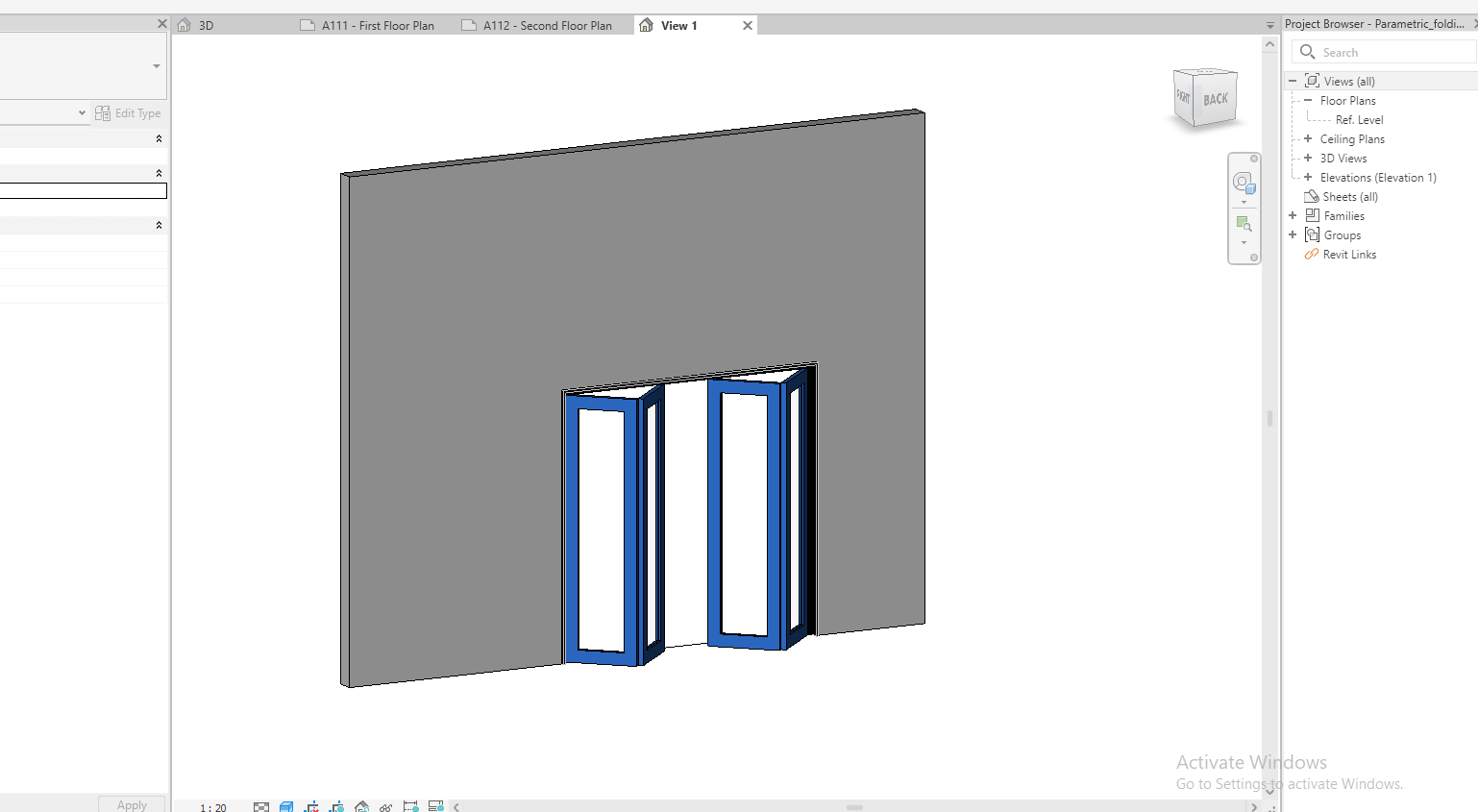This screenshot has width=1478, height=812.
Task: Collapse the Floor Plans tree node
Action: tap(1308, 101)
